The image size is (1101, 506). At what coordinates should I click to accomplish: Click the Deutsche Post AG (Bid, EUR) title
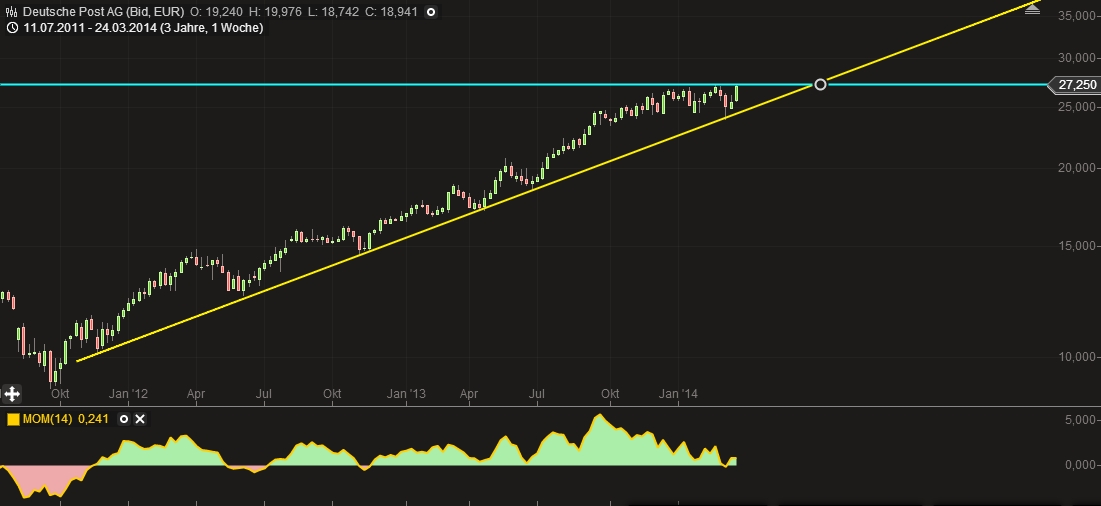point(103,12)
